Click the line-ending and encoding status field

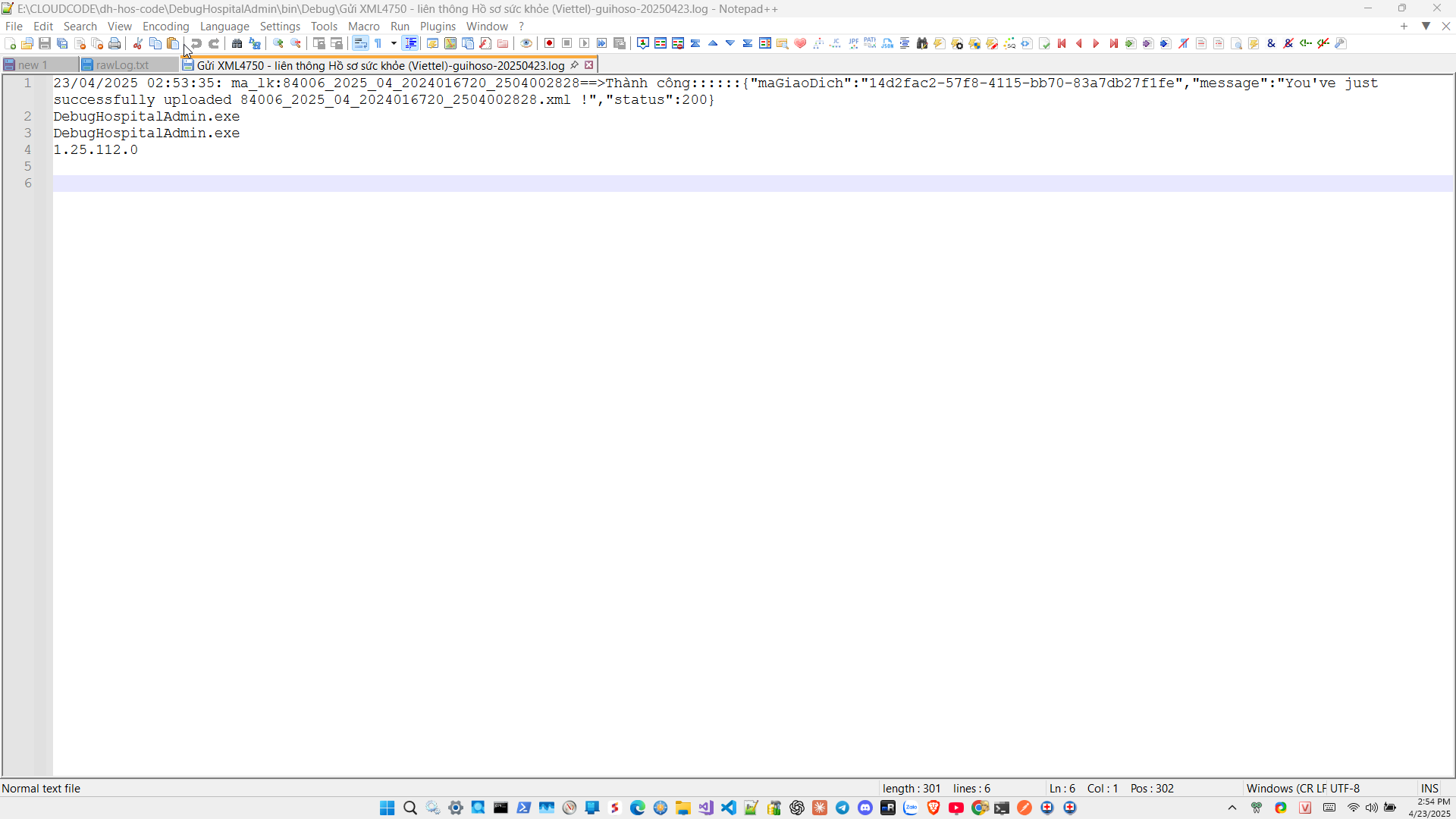tap(1303, 789)
